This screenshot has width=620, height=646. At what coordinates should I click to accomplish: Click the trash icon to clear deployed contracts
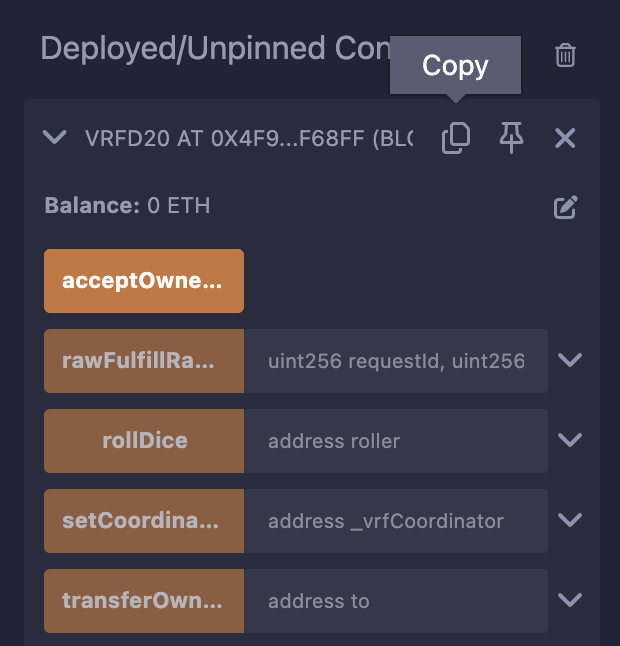point(565,55)
